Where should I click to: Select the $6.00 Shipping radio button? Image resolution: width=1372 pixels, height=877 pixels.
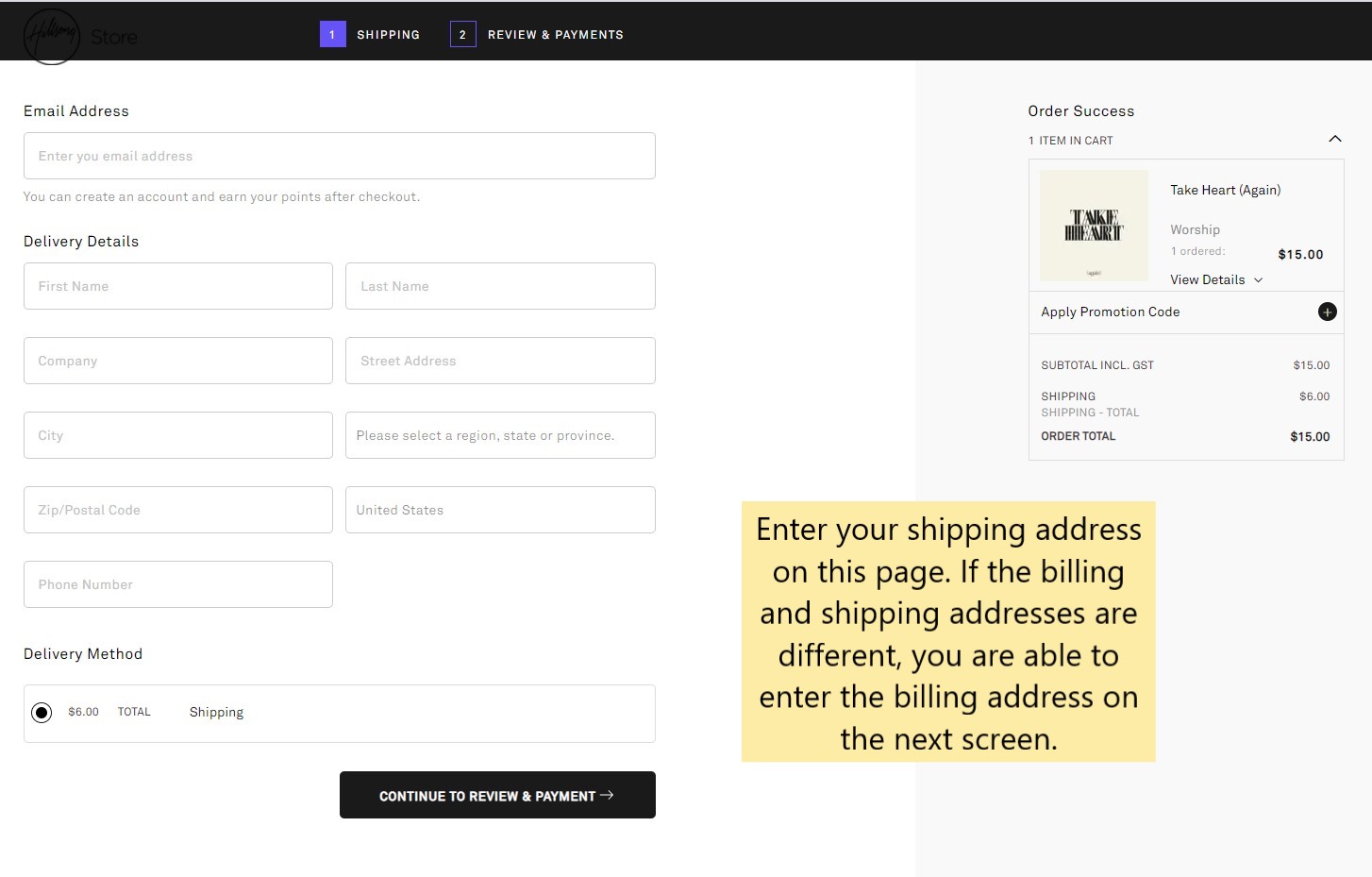(42, 713)
